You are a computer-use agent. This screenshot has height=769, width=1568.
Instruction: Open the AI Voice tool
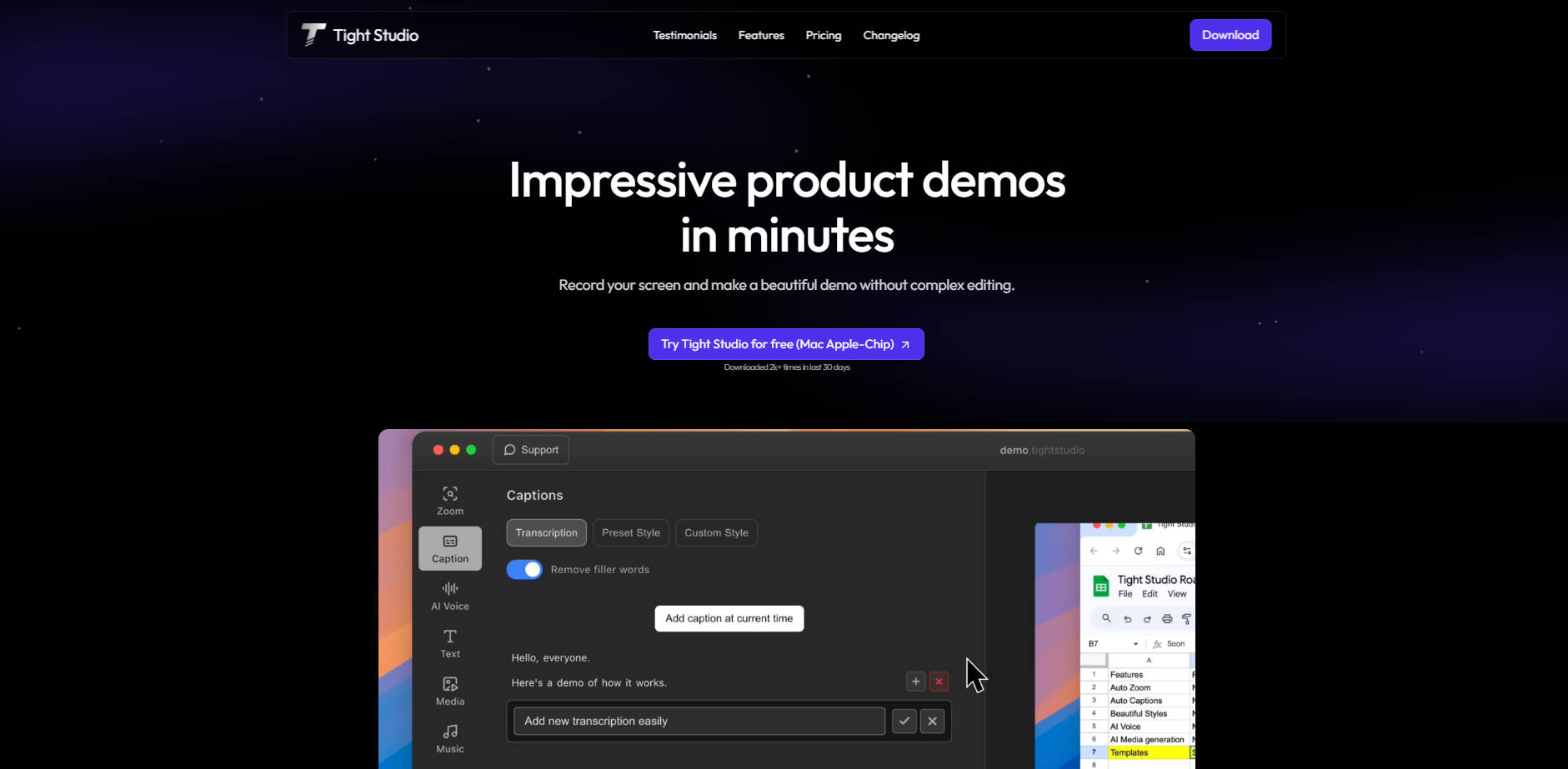click(450, 596)
